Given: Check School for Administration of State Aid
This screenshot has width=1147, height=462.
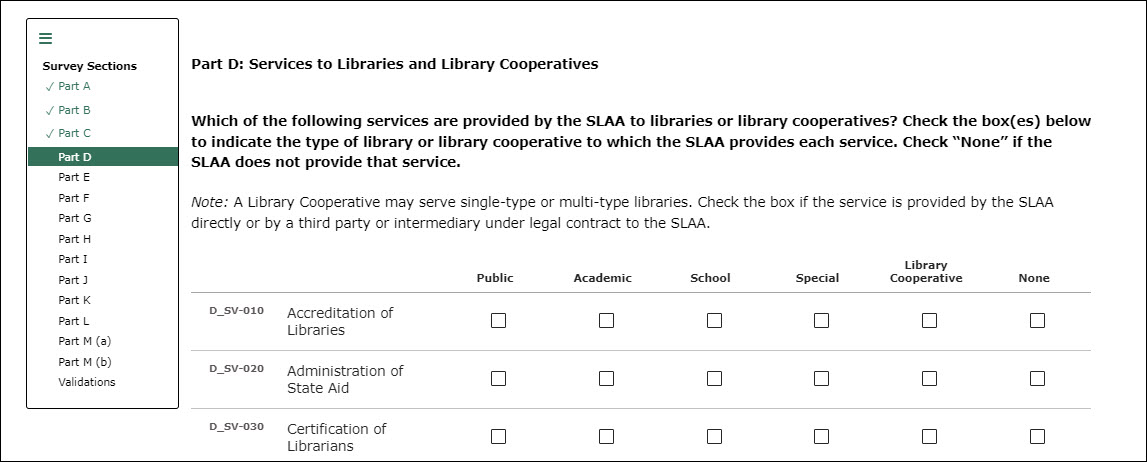Looking at the screenshot, I should click(714, 379).
